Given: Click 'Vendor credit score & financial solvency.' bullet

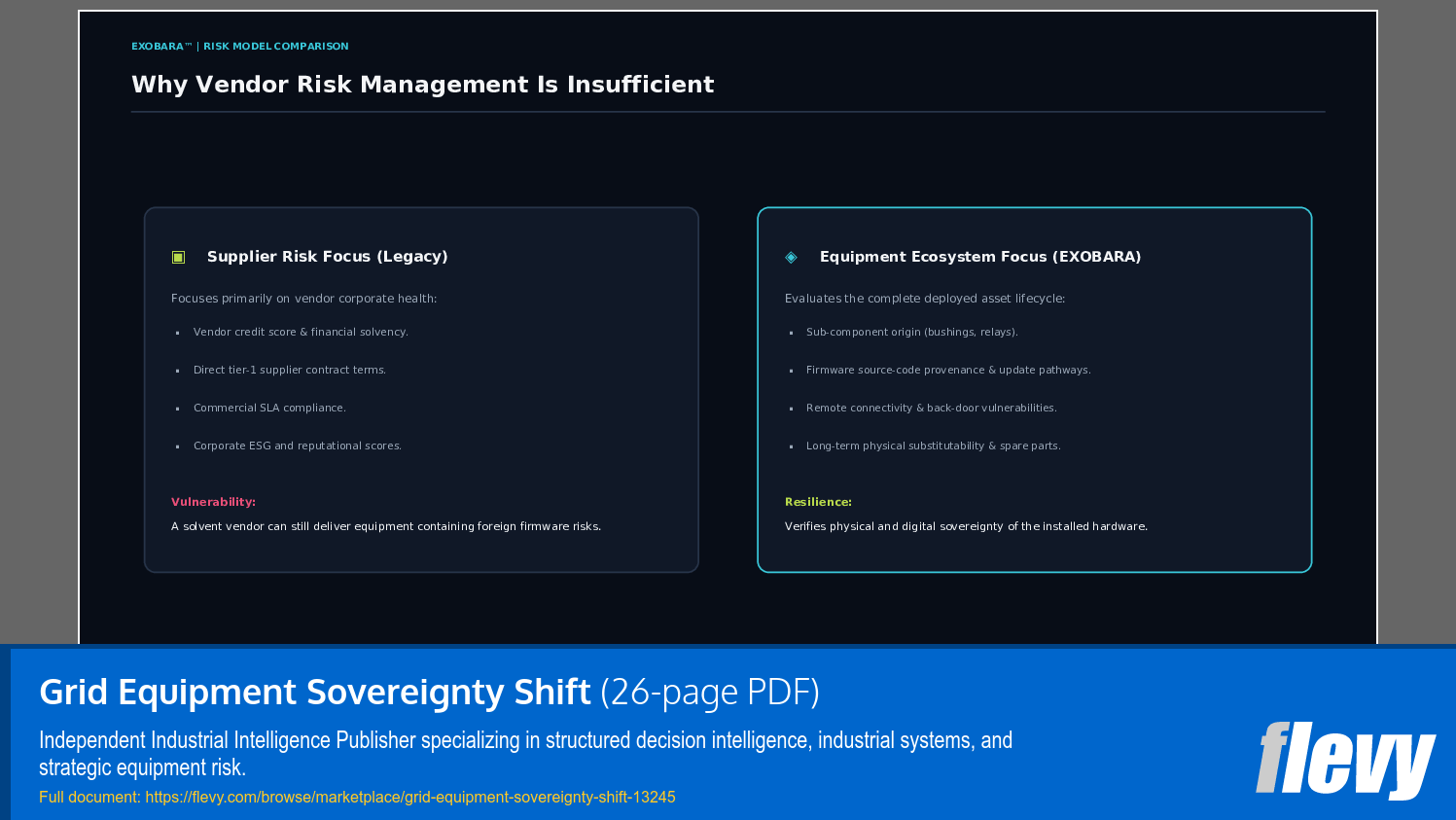Looking at the screenshot, I should [x=301, y=332].
